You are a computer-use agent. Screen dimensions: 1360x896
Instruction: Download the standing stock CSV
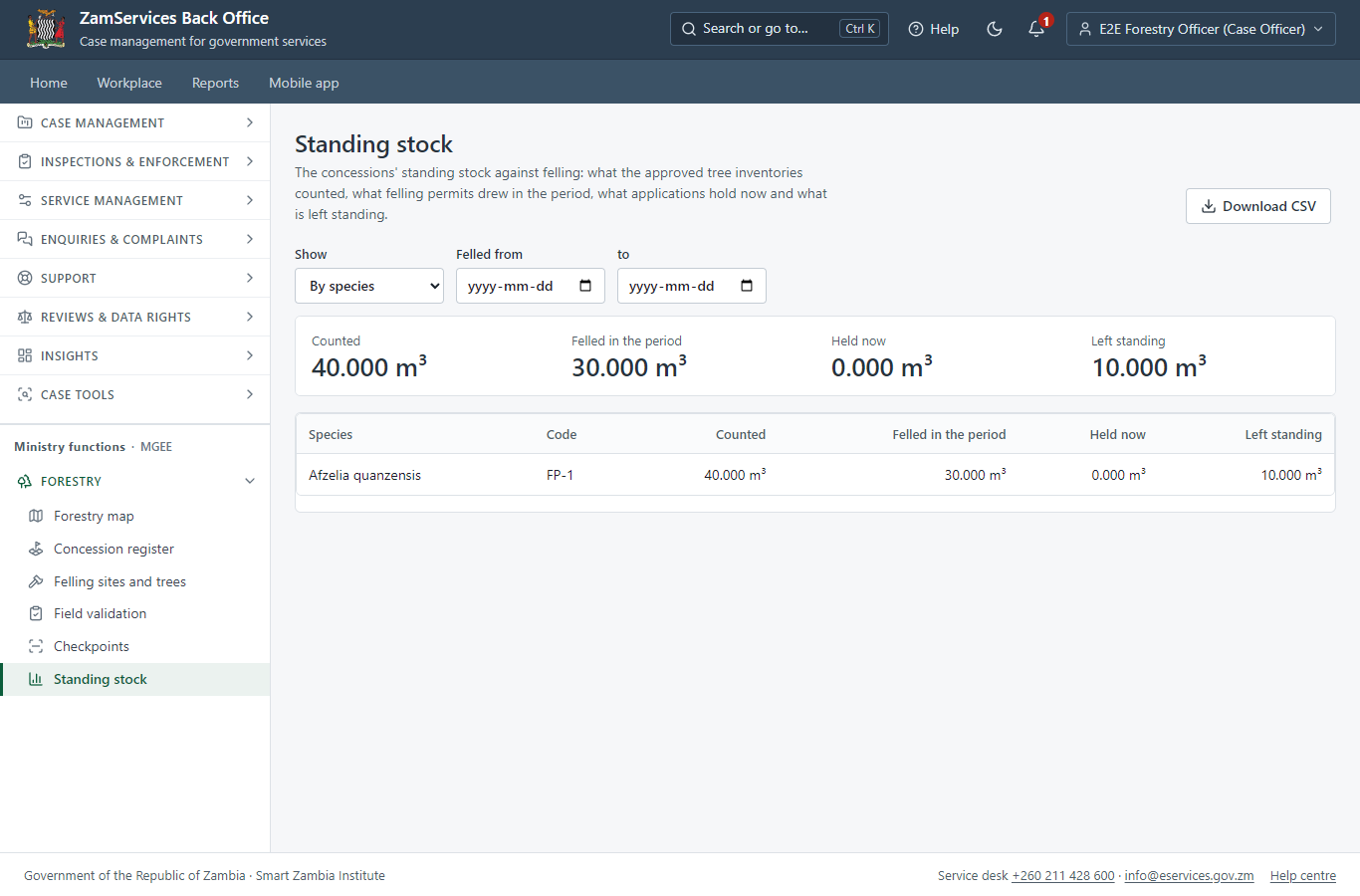click(x=1258, y=206)
